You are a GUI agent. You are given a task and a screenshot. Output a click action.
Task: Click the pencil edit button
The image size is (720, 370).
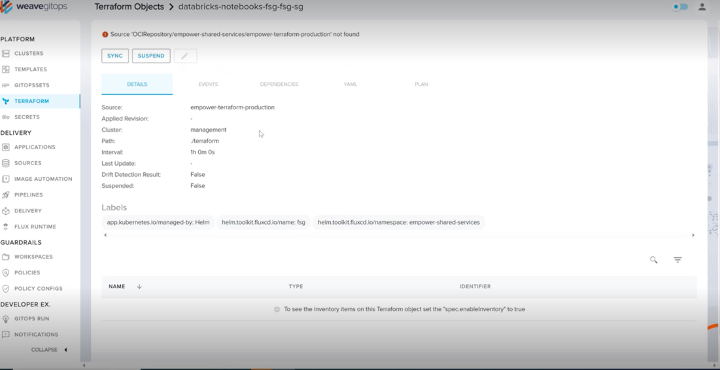[x=185, y=56]
